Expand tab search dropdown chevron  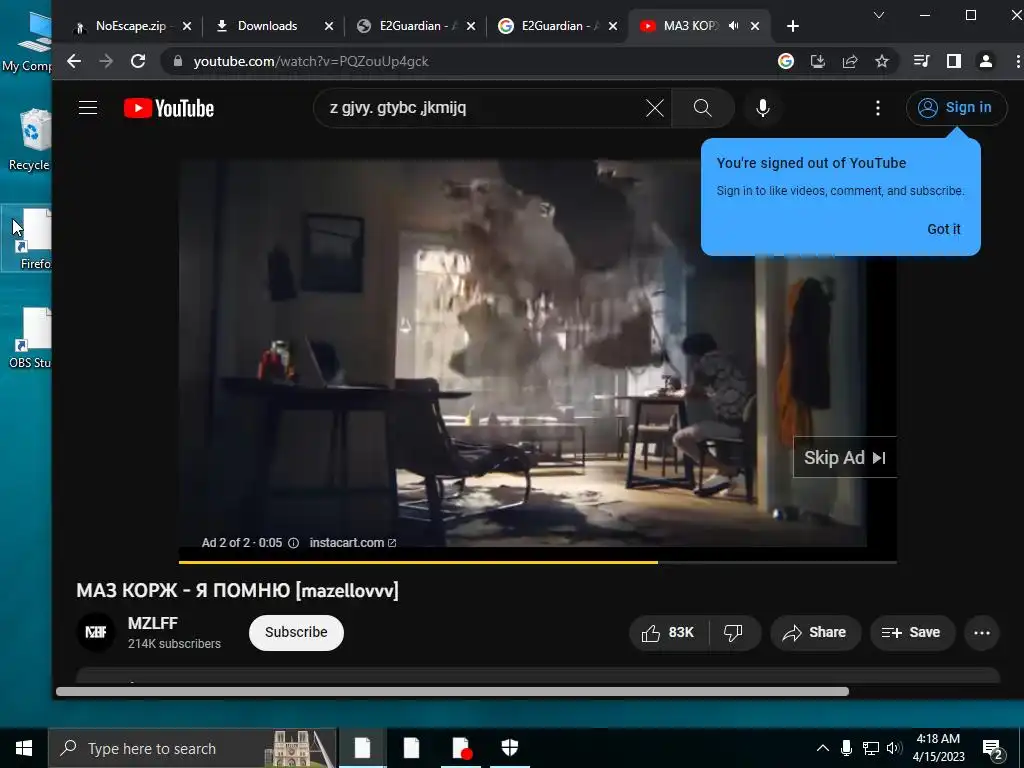[x=879, y=15]
